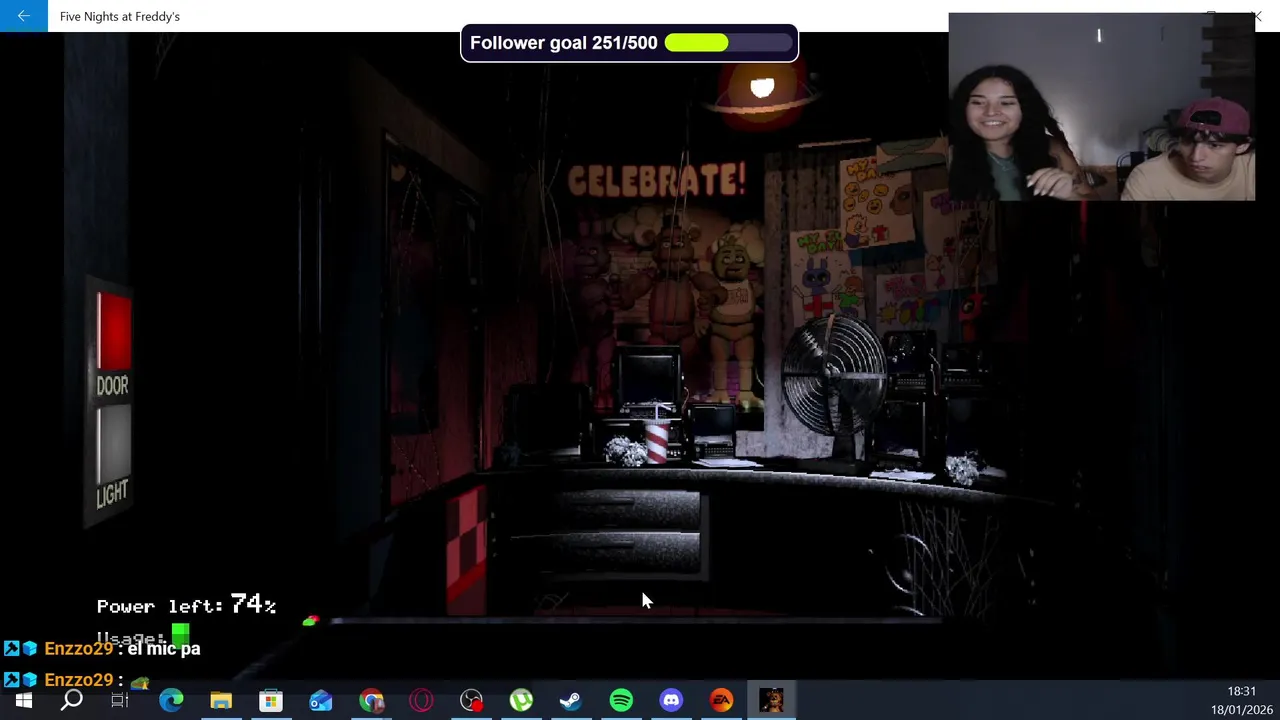
Task: Open Task View on the taskbar
Action: 119,701
